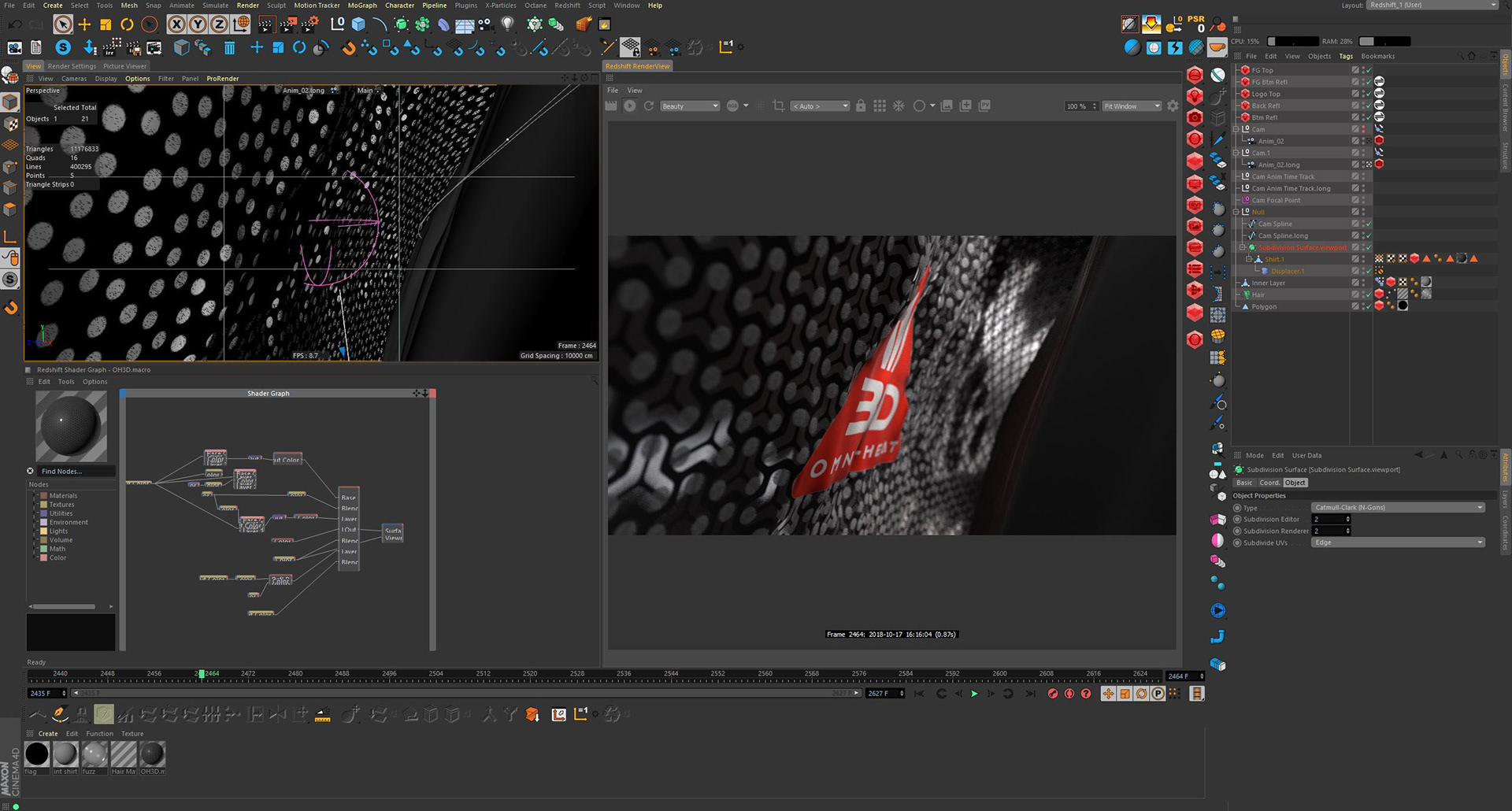Toggle the lock icon in Redshift RenderView
The width and height of the screenshot is (1512, 811).
click(x=861, y=106)
